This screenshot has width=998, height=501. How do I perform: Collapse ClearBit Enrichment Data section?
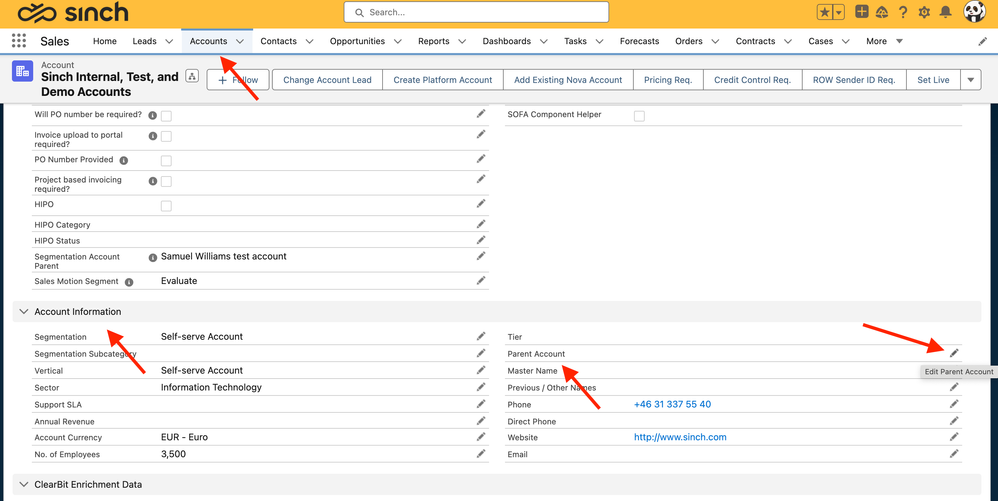click(24, 484)
